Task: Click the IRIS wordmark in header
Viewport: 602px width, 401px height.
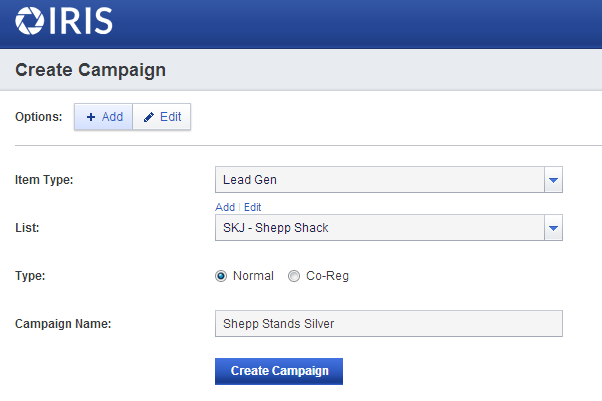Action: pos(81,21)
